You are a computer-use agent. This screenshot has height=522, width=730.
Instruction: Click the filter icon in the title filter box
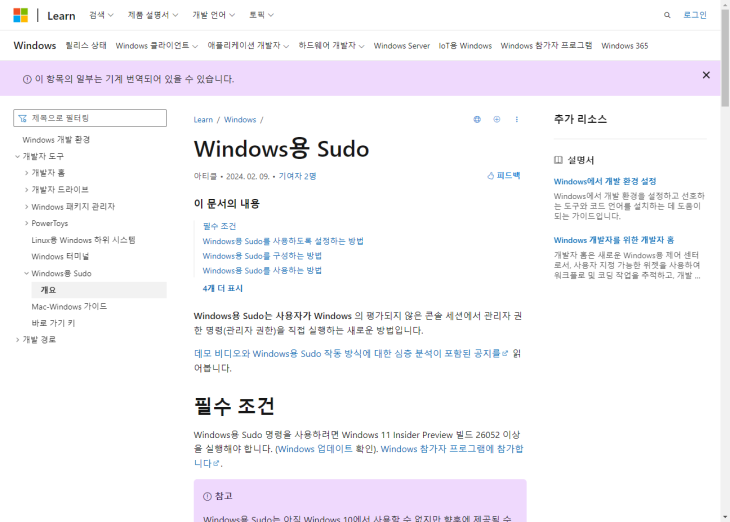[22, 118]
